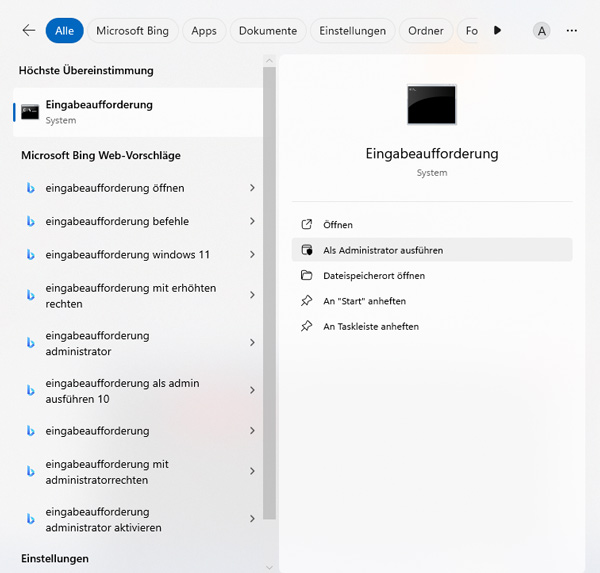Image resolution: width=600 pixels, height=573 pixels.
Task: Switch to the Apps filter tab
Action: (x=204, y=31)
